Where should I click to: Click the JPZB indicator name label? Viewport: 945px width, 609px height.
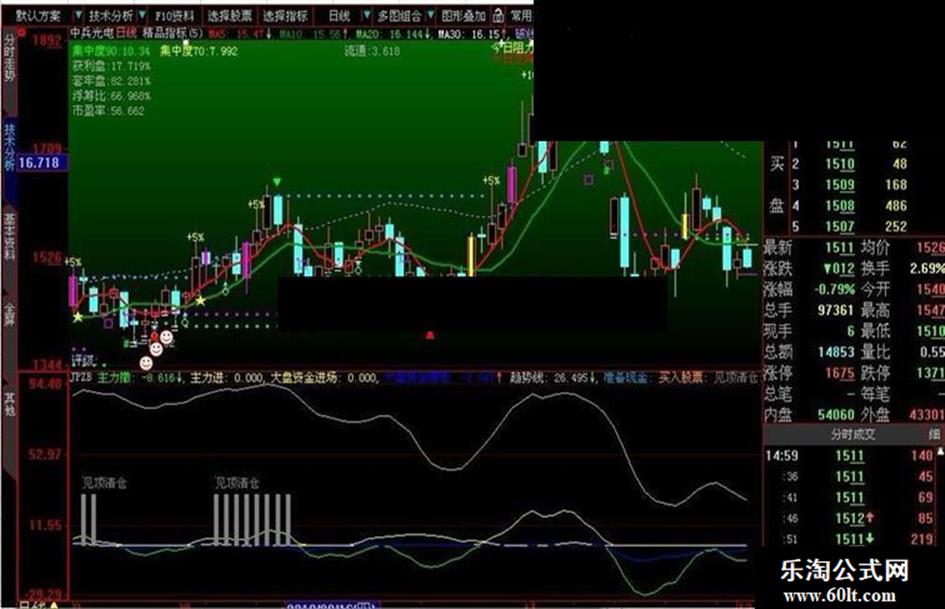[81, 378]
